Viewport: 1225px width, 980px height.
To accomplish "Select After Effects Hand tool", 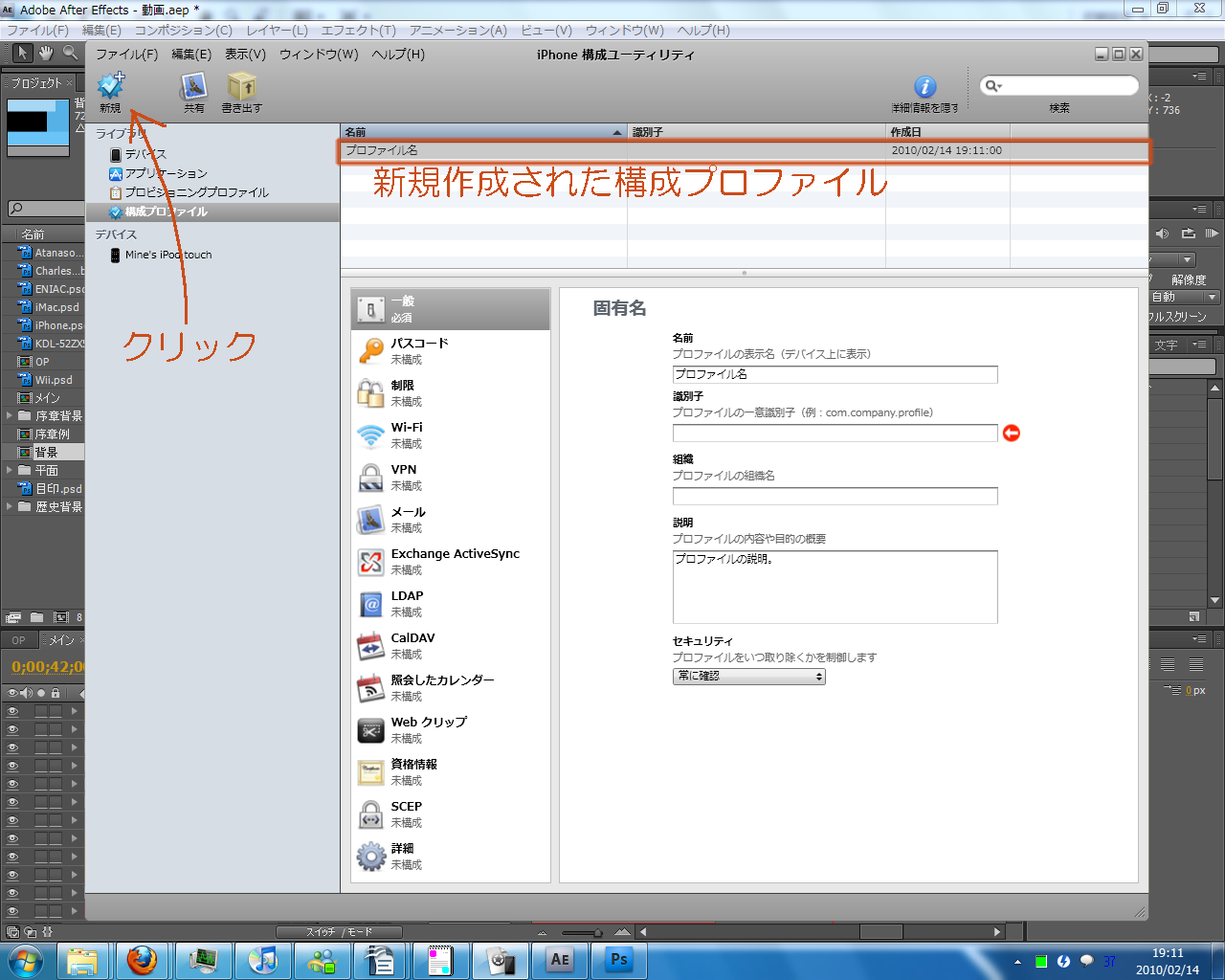I will tap(46, 53).
